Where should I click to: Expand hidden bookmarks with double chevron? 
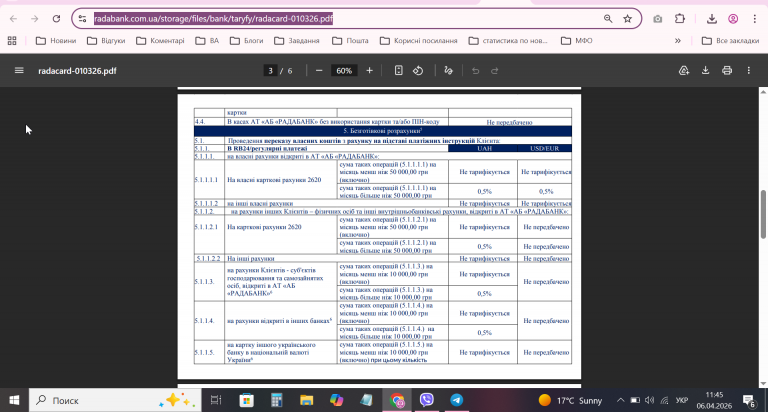(678, 41)
